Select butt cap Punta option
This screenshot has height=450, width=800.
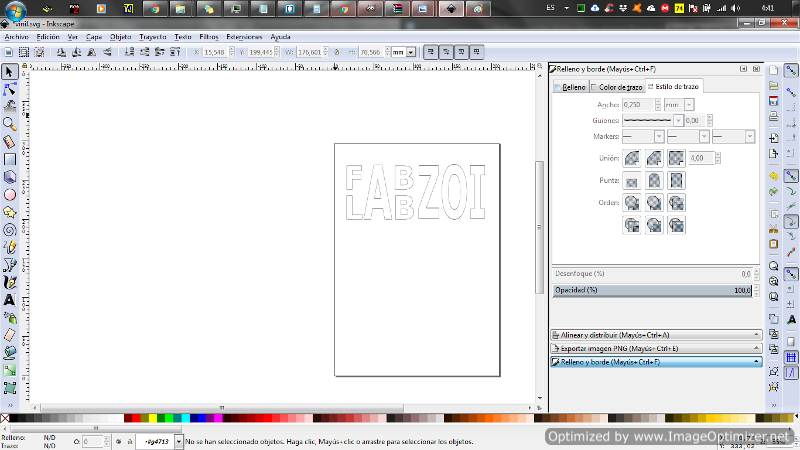click(632, 181)
